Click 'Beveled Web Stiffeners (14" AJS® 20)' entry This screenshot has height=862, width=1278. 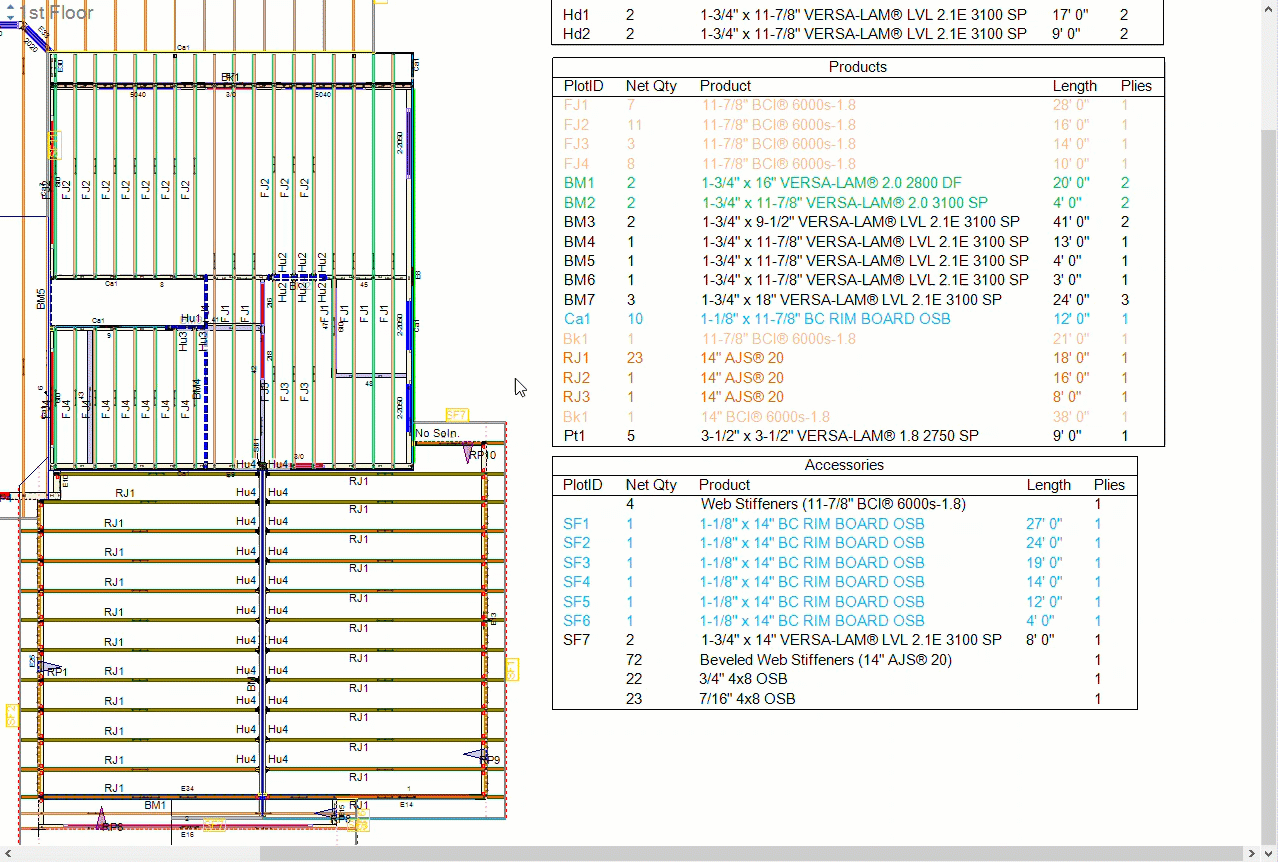826,660
